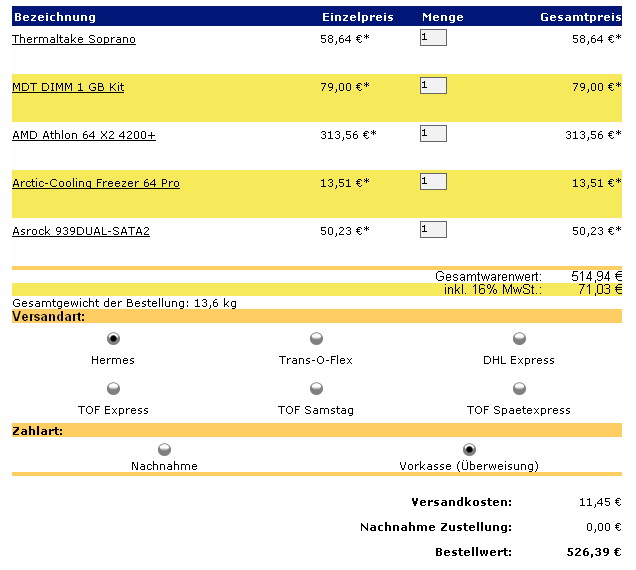Image resolution: width=636 pixels, height=570 pixels.
Task: Click quantity field for MDT DIMM 1 GB Kit
Action: click(x=433, y=86)
